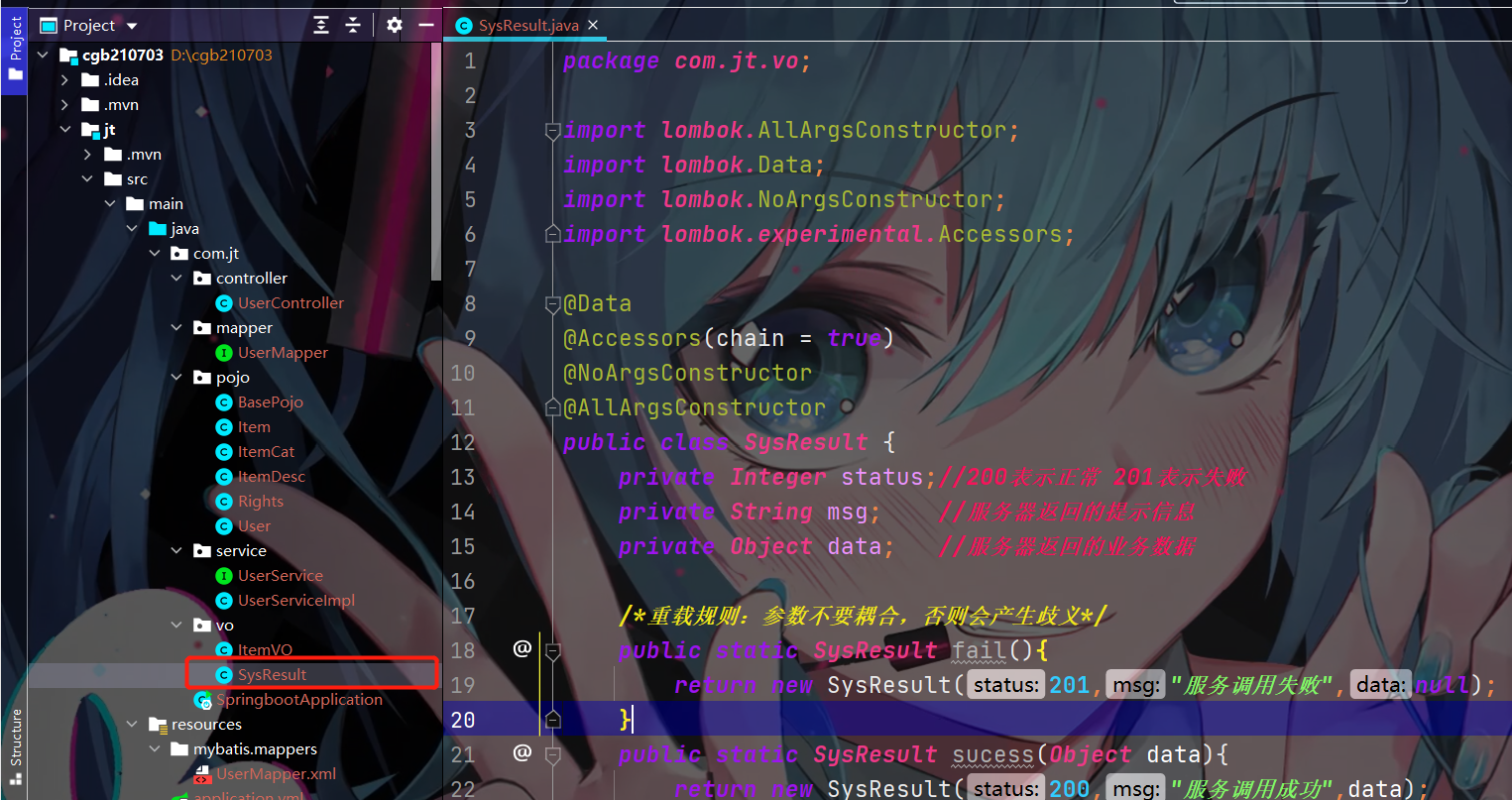Collapse the mapper package
This screenshot has width=1512, height=800.
pos(176,327)
